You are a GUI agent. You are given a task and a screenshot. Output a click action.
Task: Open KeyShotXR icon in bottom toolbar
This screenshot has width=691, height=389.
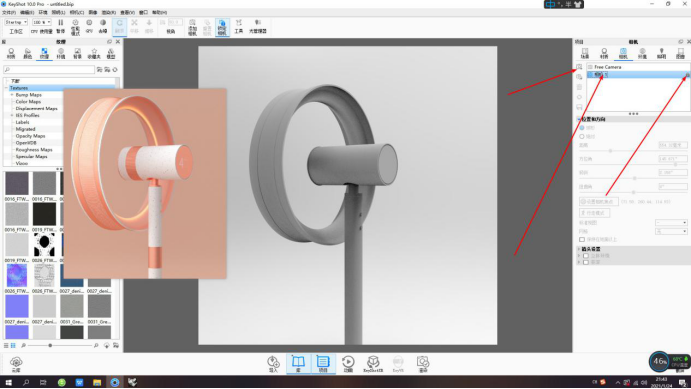(373, 364)
